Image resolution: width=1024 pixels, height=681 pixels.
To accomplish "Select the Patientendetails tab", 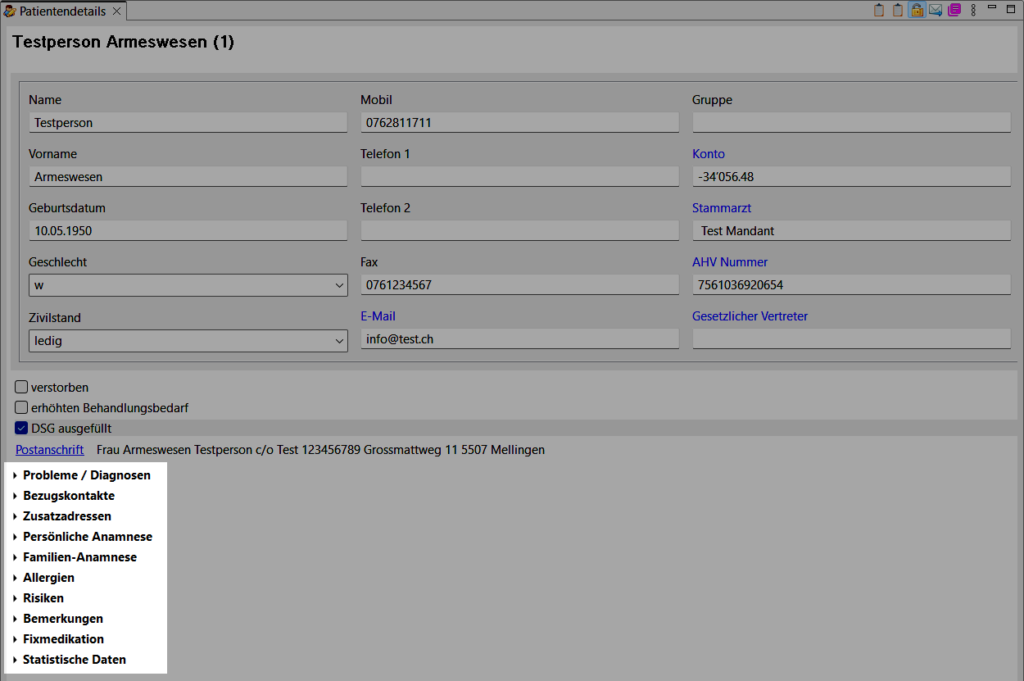I will pos(62,11).
